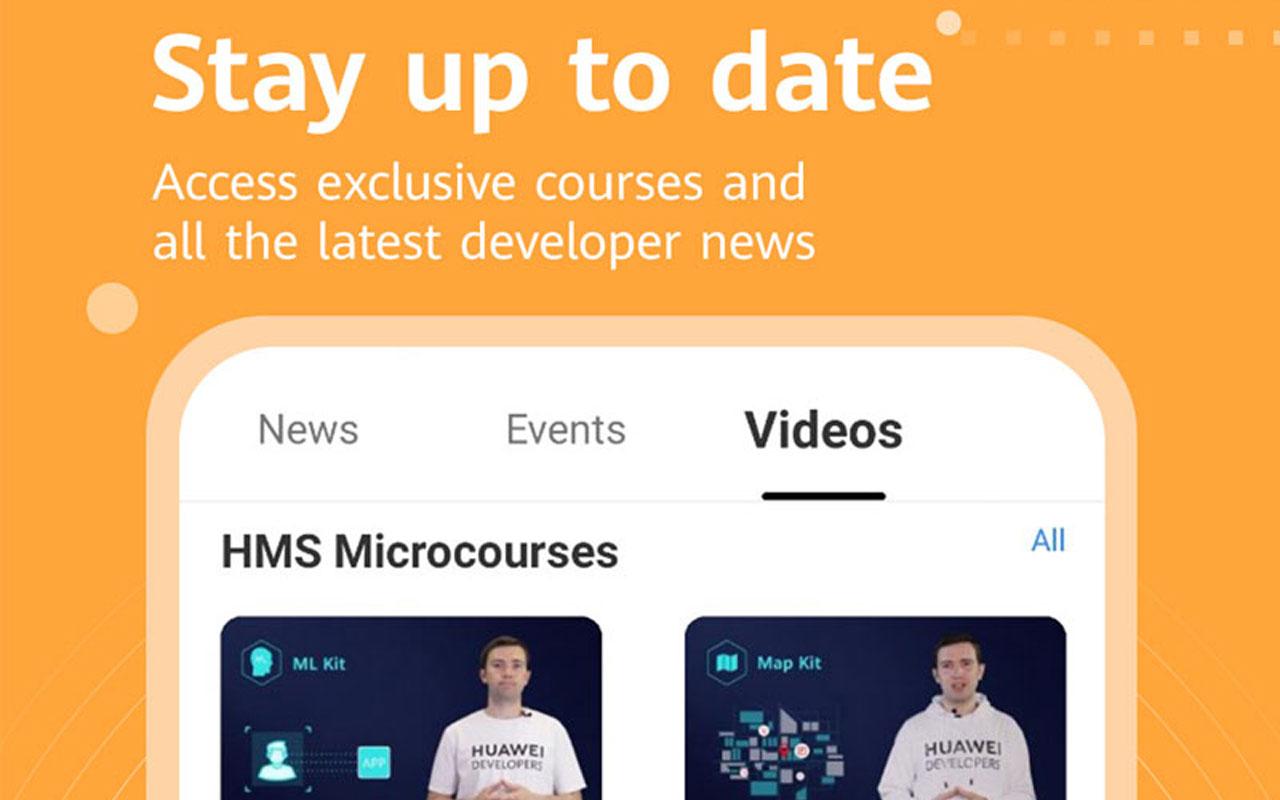Screen dimensions: 1280x800
Task: Click the black underline below Videos
Action: [823, 496]
